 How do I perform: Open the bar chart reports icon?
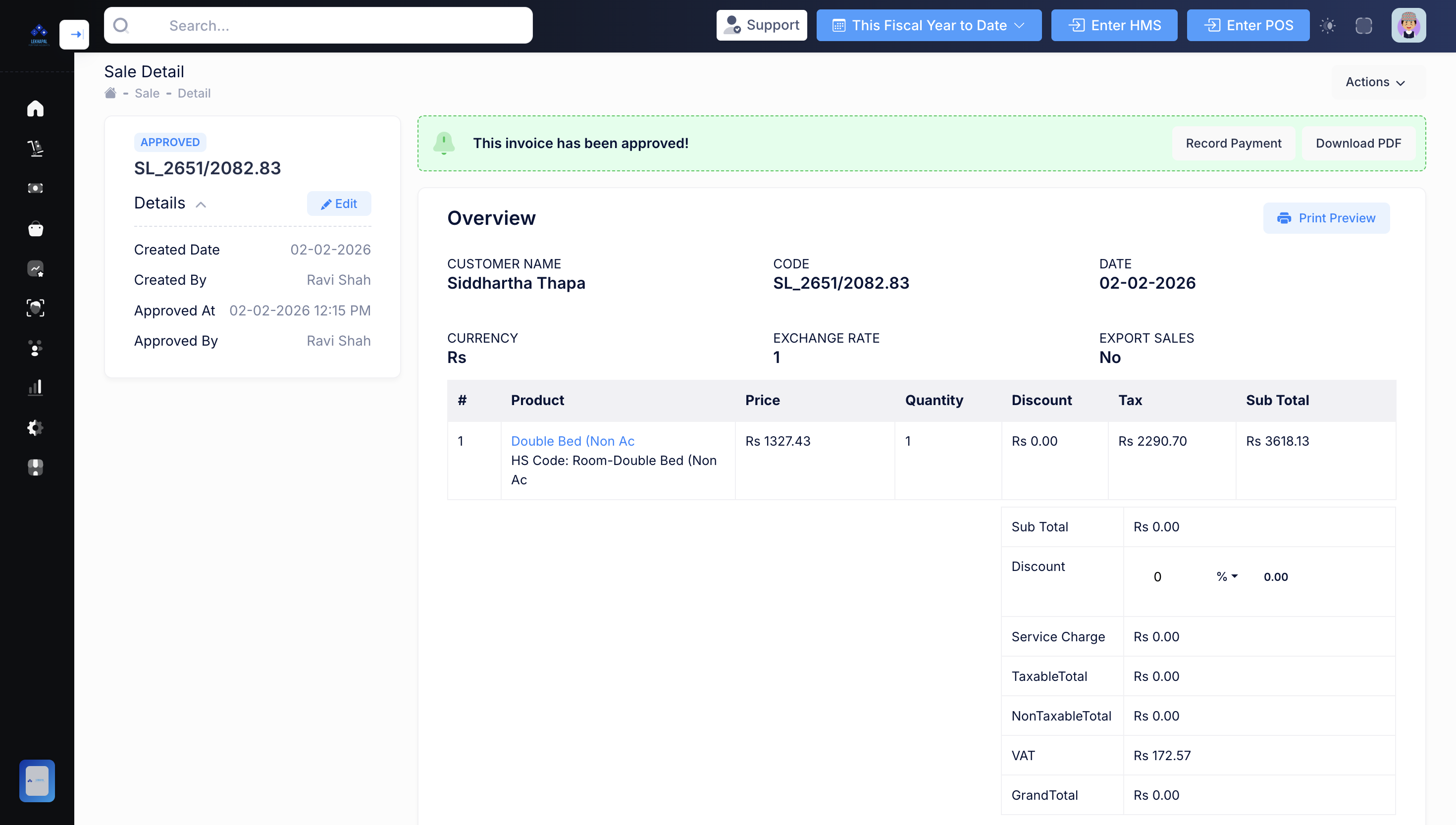click(35, 388)
